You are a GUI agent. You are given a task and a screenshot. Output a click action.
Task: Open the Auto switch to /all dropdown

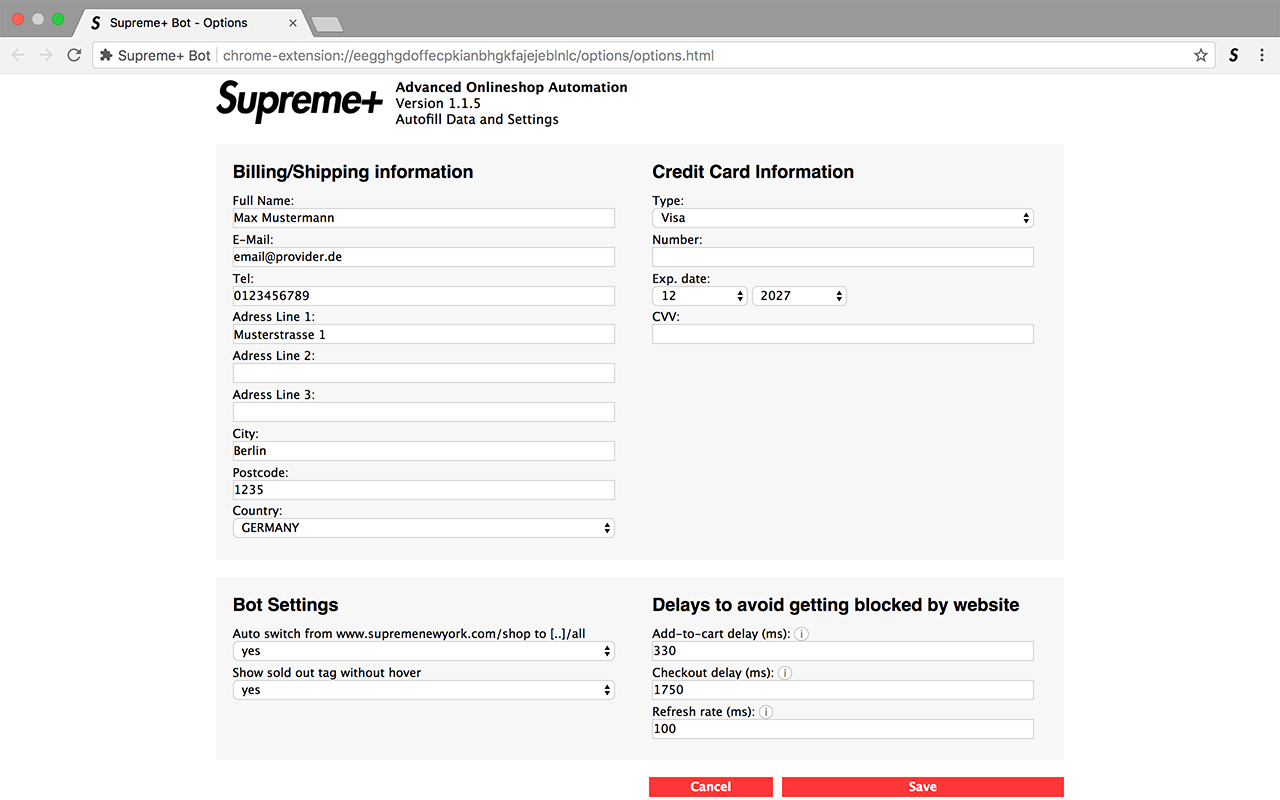coord(424,651)
